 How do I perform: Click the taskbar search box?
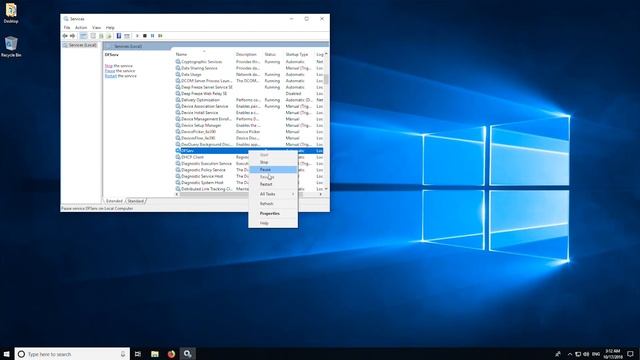[72, 354]
